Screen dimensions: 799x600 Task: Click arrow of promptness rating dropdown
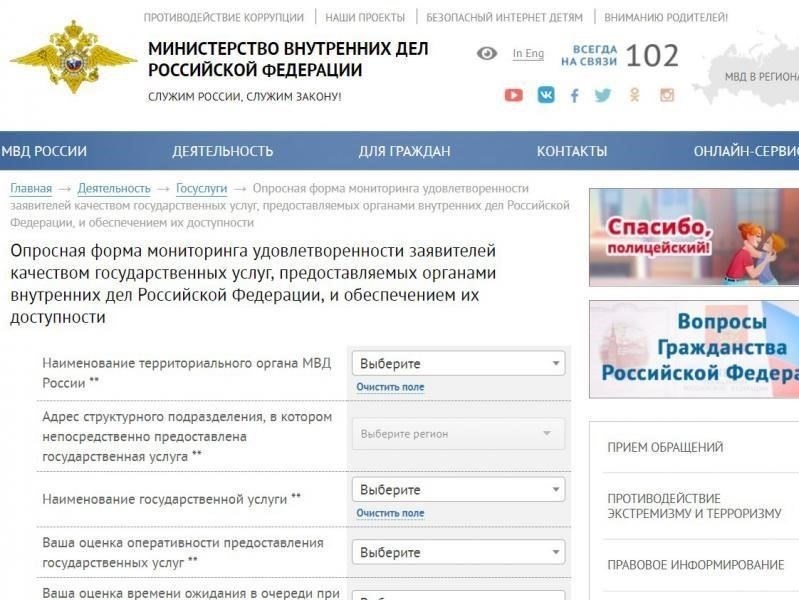click(556, 552)
